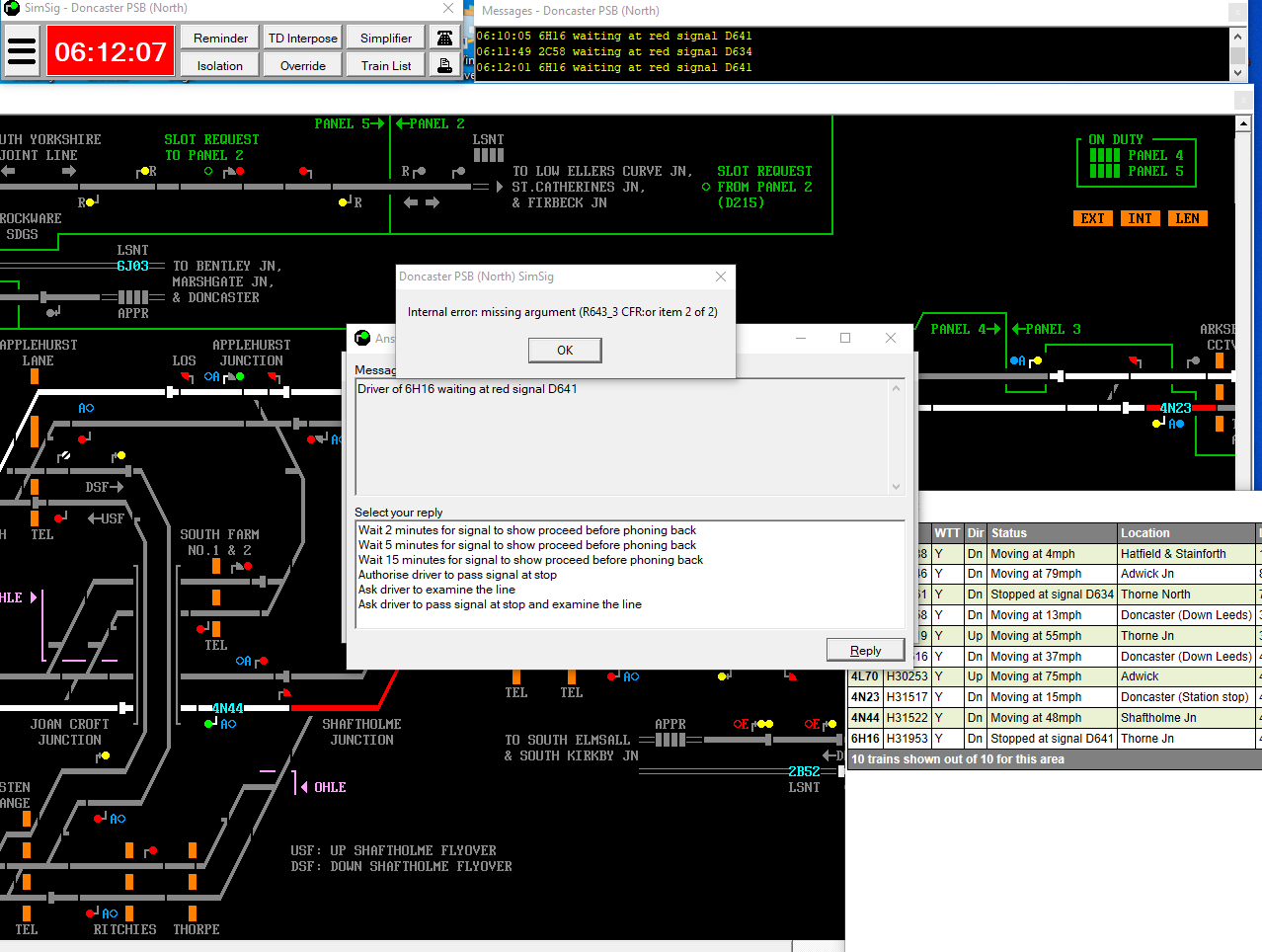Click OK on the internal error dialog
The width and height of the screenshot is (1262, 952).
(x=565, y=350)
